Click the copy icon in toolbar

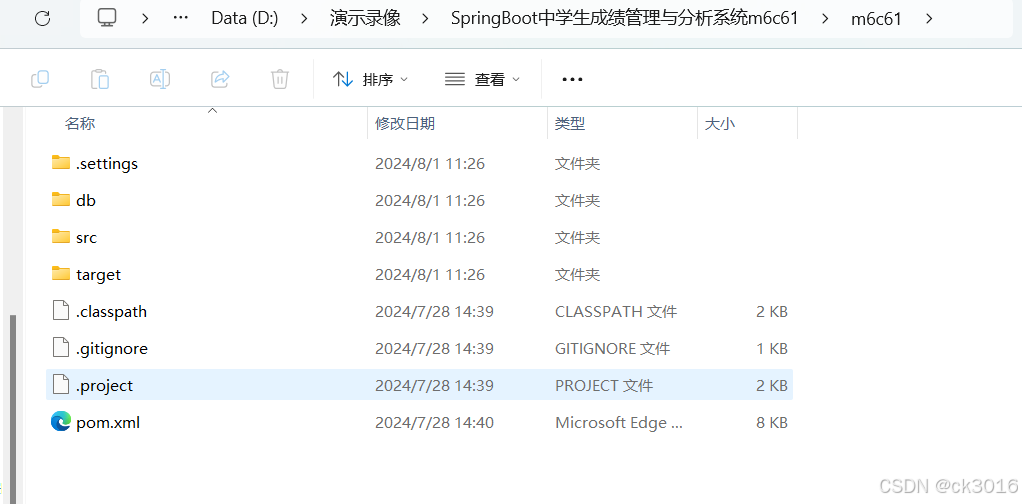(x=40, y=80)
